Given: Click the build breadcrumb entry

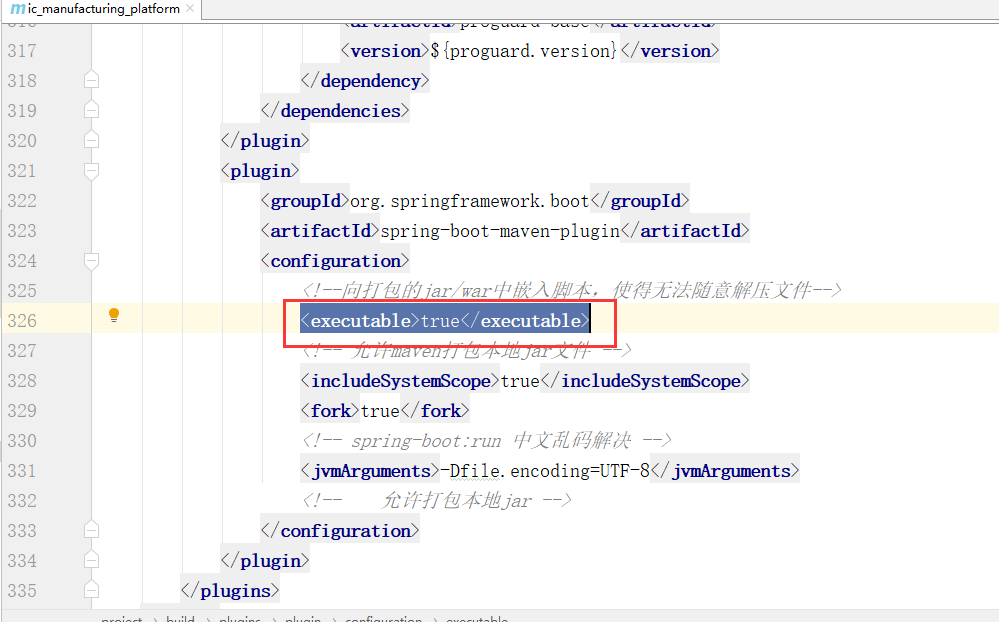Looking at the screenshot, I should coord(180,618).
